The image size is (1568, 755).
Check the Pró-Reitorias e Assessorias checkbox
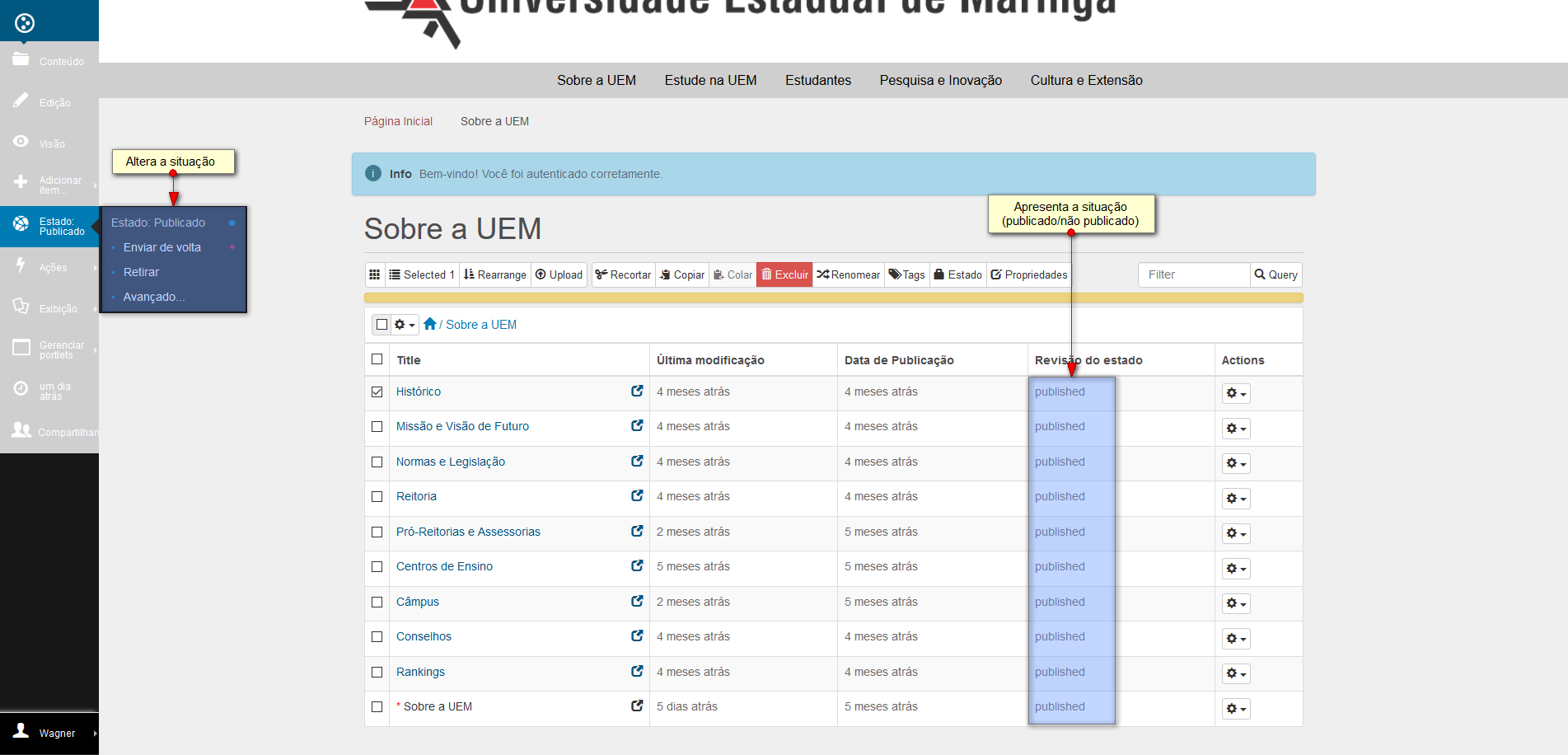(x=377, y=532)
